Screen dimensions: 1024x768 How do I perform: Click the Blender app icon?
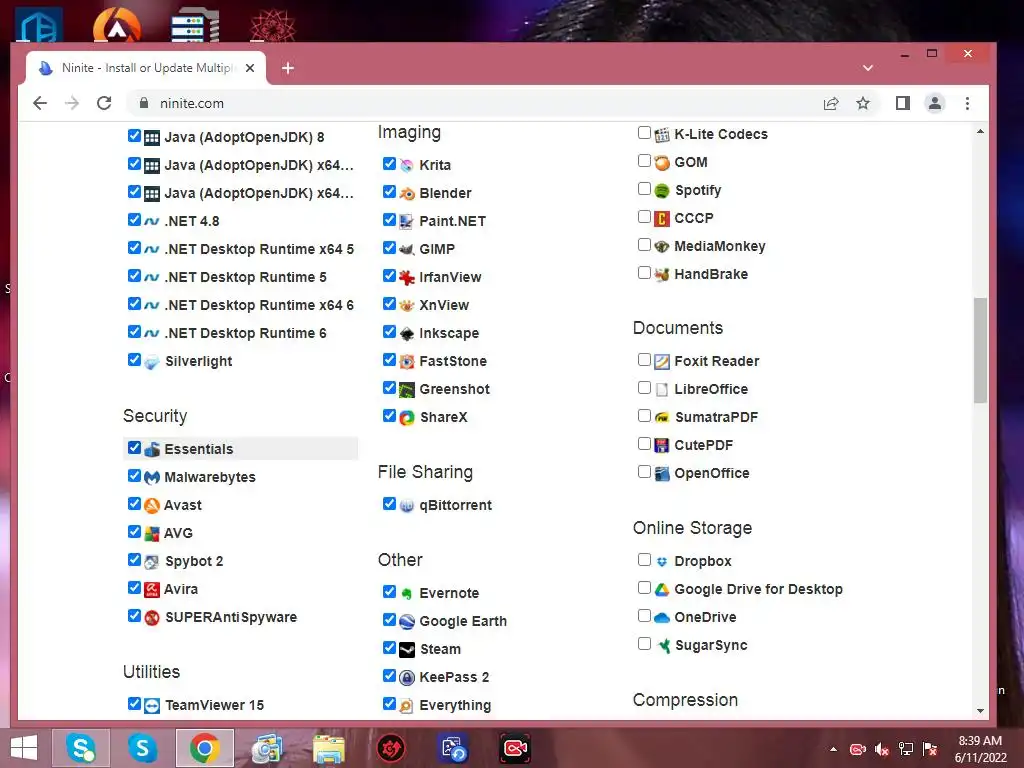(407, 193)
